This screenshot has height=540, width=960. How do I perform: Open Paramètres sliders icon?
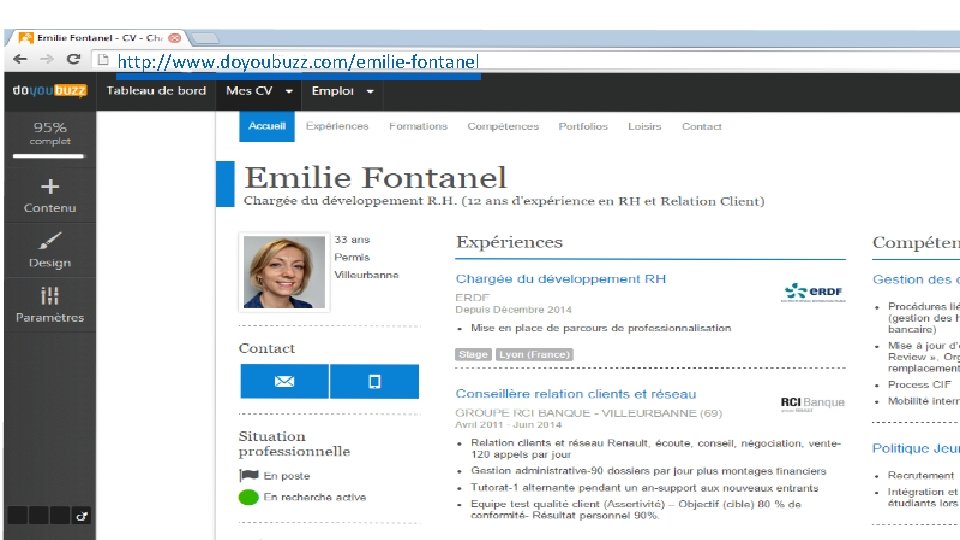[50, 296]
